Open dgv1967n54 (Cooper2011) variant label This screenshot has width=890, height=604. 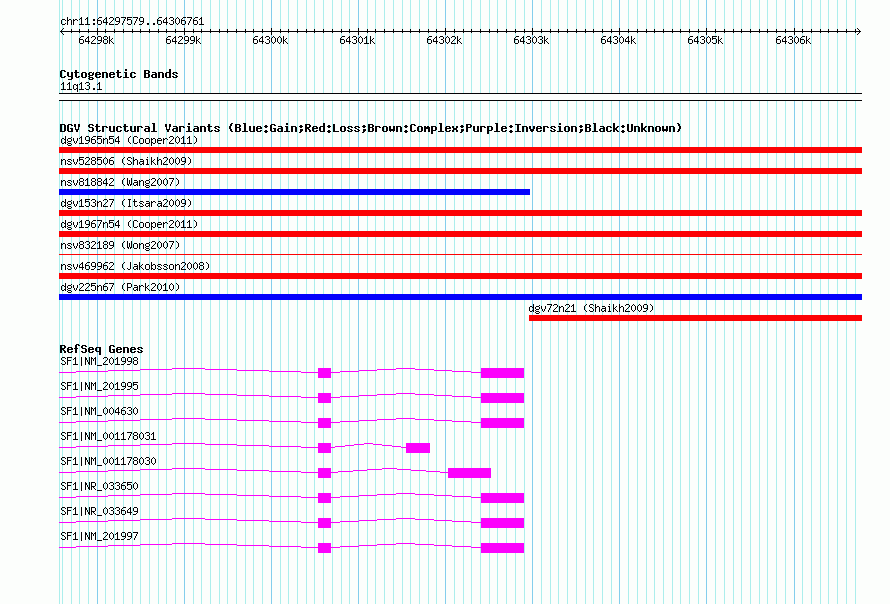(x=129, y=224)
